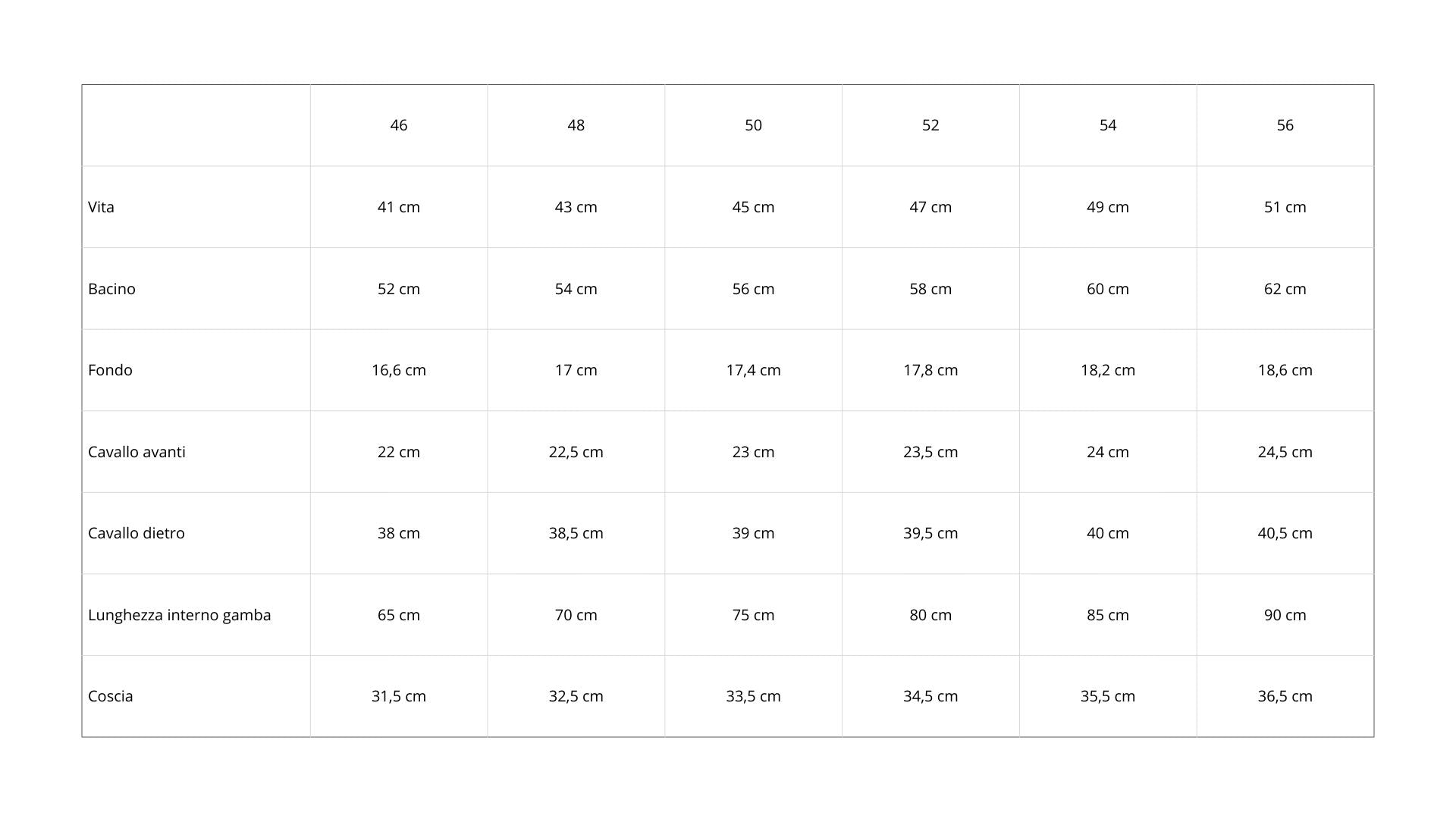Screen dimensions: 1456x819
Task: Click the 17,4 cm Fondo cell
Action: coord(753,370)
